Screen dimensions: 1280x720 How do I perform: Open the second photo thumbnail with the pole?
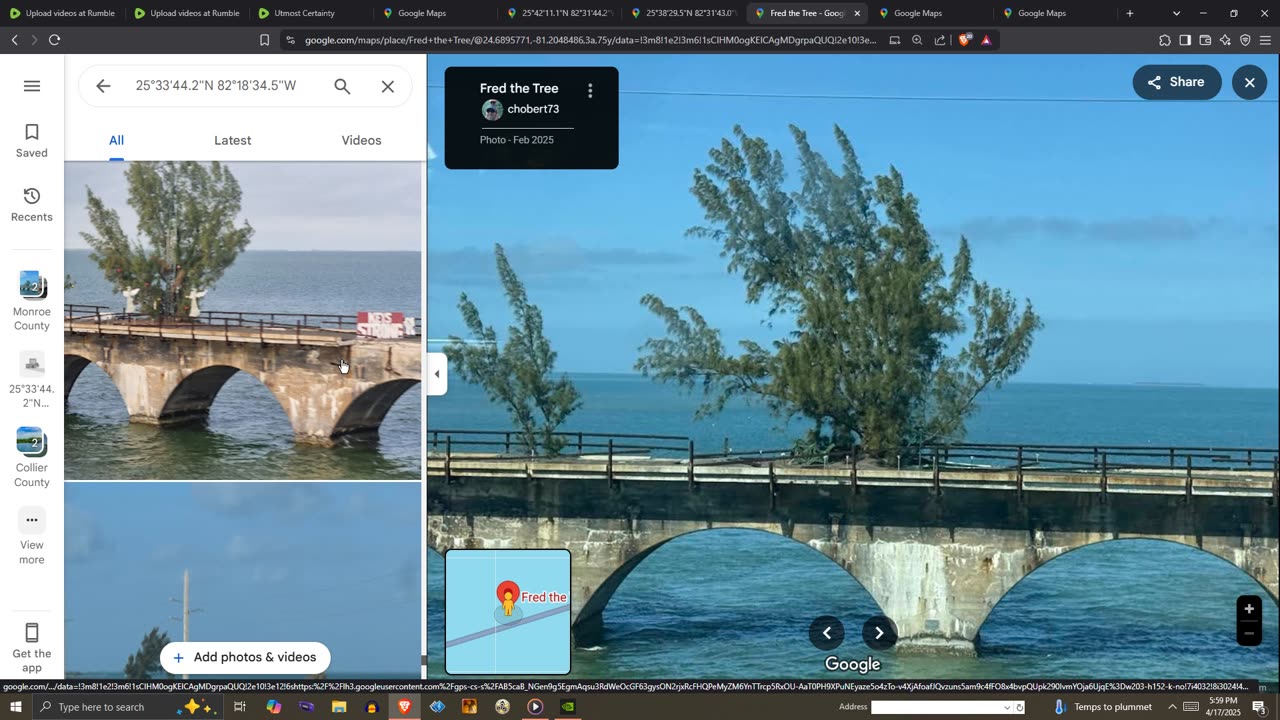click(243, 581)
